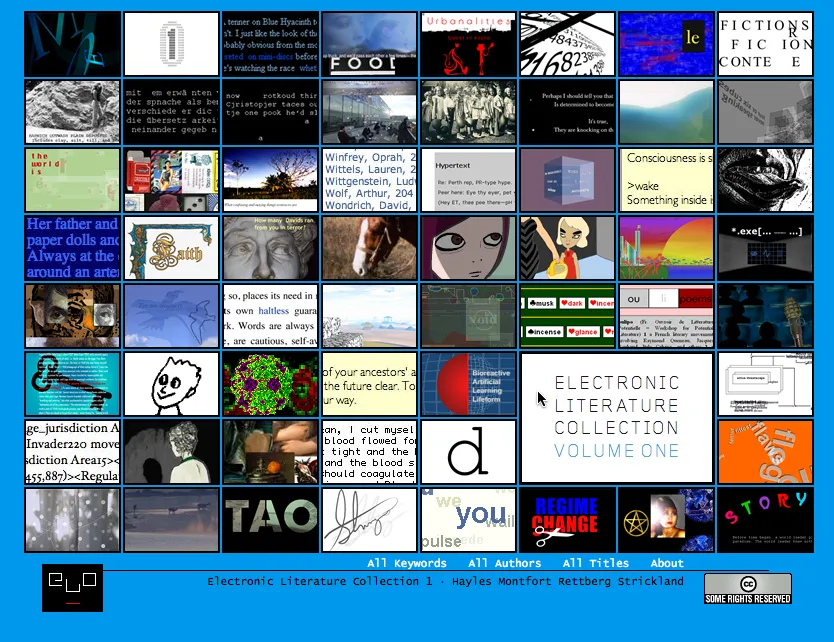This screenshot has height=642, width=834.
Task: Open the All Keywords link
Action: (406, 564)
